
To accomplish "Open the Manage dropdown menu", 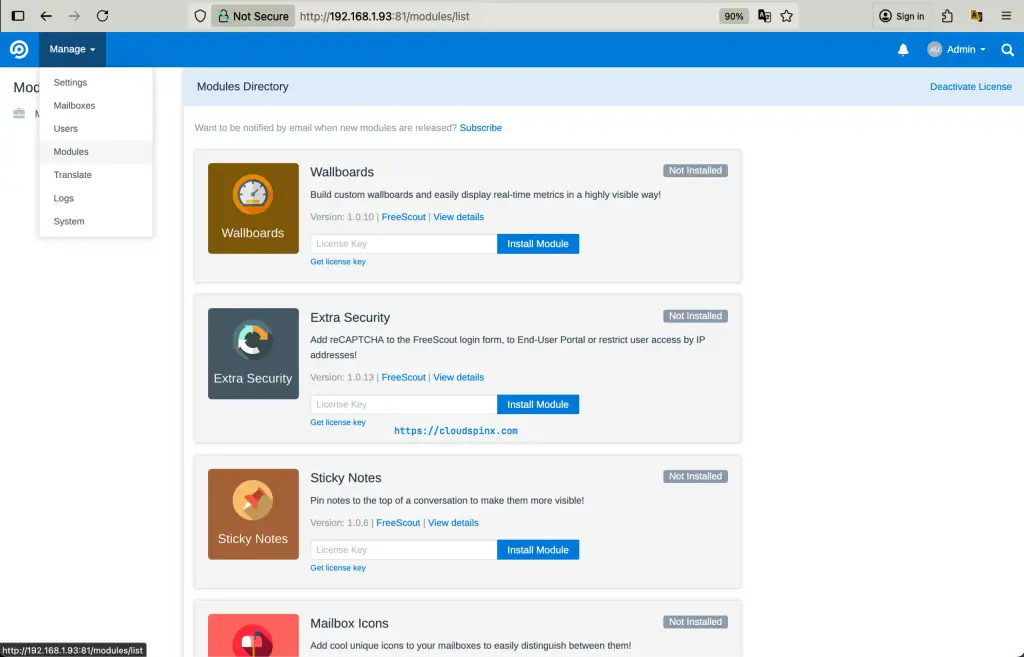I will tap(71, 49).
